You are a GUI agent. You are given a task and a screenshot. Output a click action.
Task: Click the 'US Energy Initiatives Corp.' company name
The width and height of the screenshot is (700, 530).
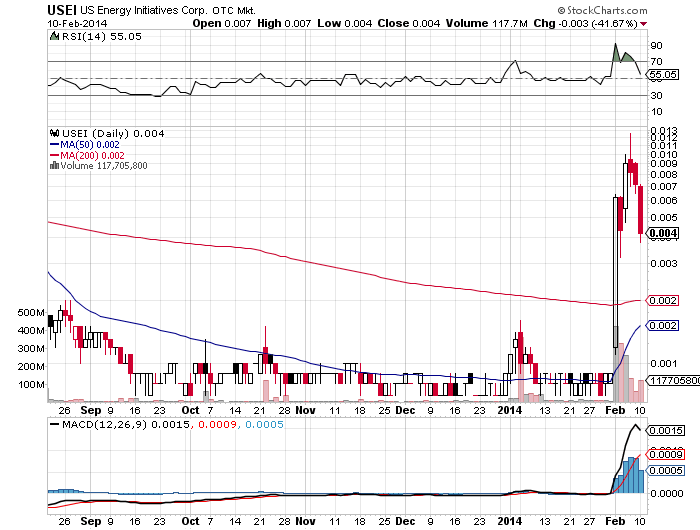click(x=144, y=10)
